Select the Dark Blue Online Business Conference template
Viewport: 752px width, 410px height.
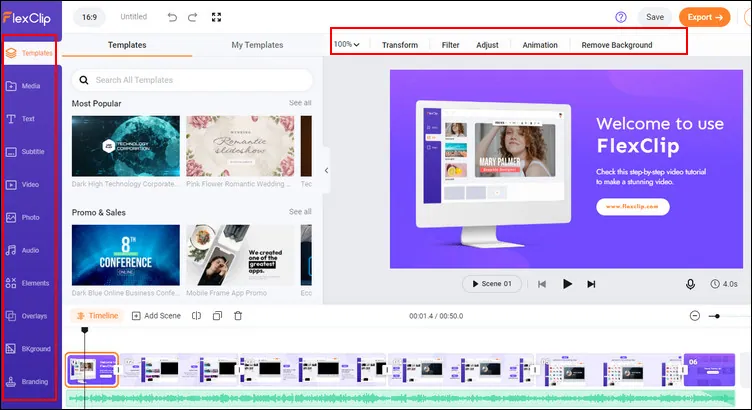click(x=126, y=255)
